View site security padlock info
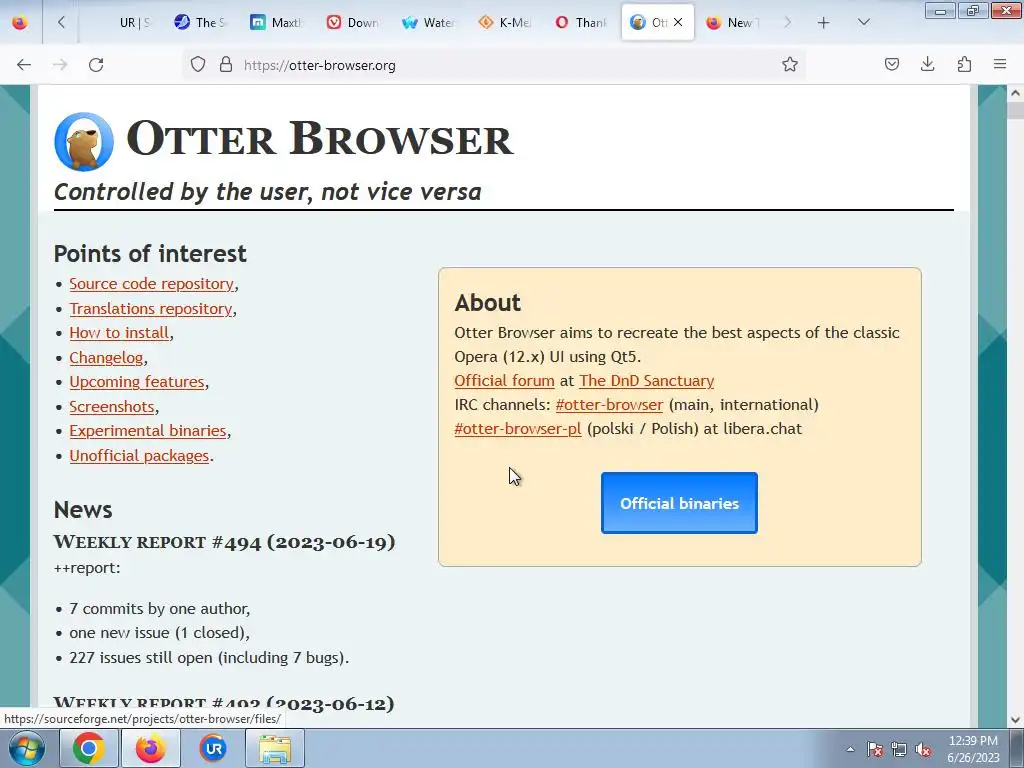This screenshot has width=1024, height=768. pyautogui.click(x=226, y=65)
